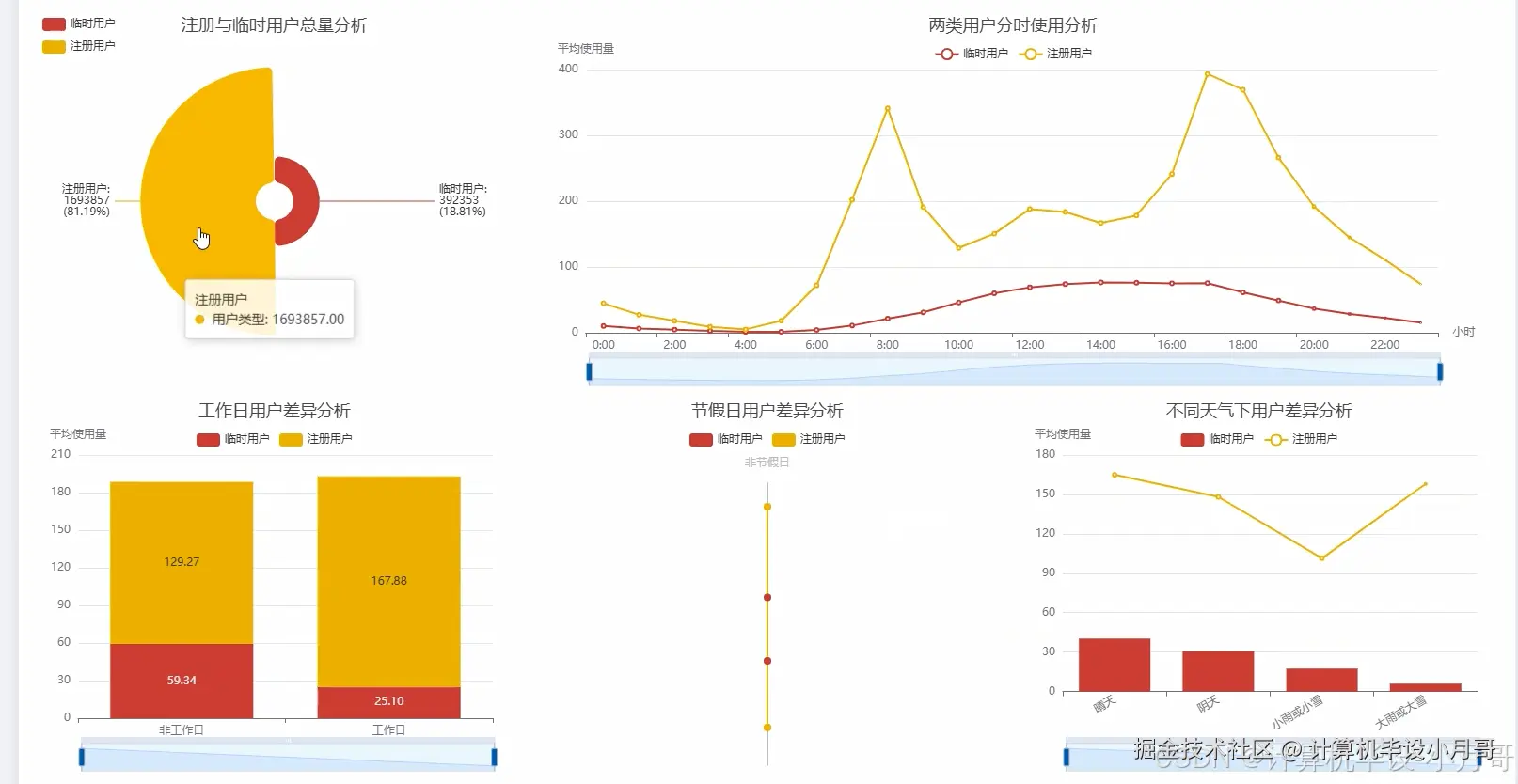Click the bottom yellow point in the 节假日 chart

[767, 728]
